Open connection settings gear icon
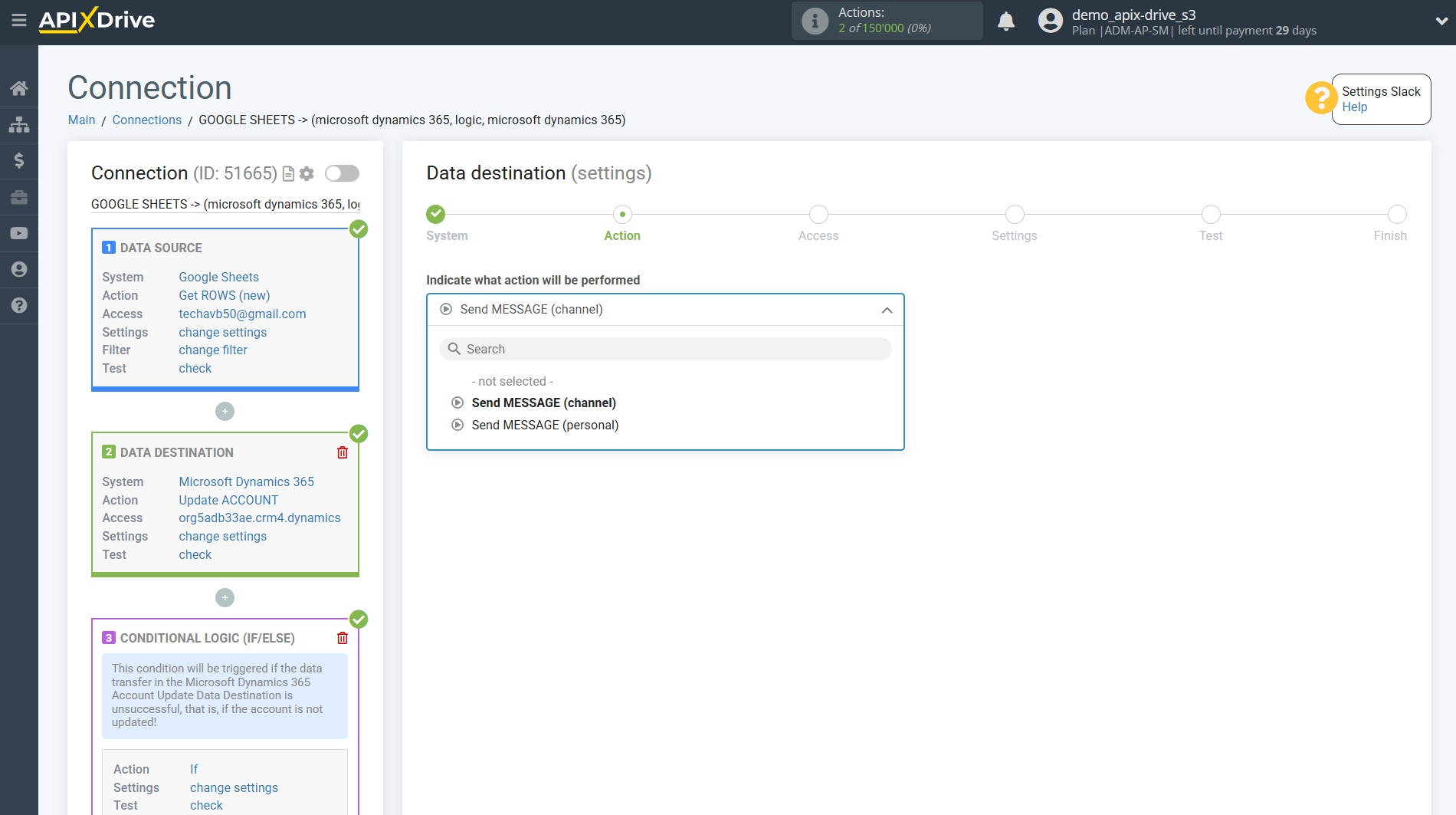This screenshot has width=1456, height=815. coord(307,174)
